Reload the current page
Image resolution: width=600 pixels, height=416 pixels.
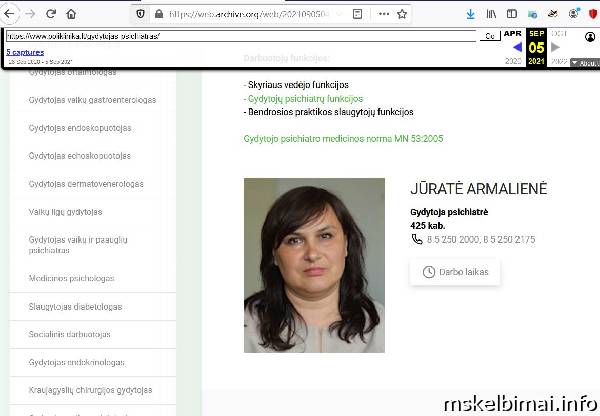coord(51,14)
